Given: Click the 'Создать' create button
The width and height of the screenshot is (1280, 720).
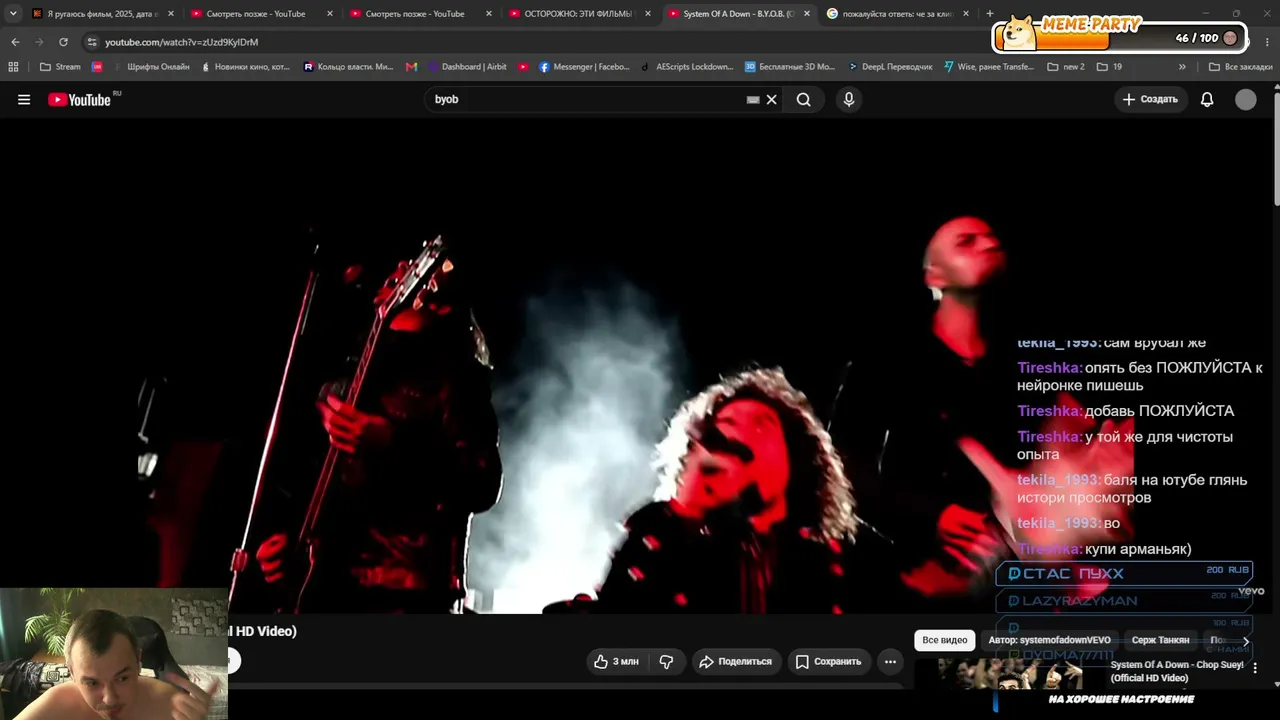Looking at the screenshot, I should pos(1150,99).
